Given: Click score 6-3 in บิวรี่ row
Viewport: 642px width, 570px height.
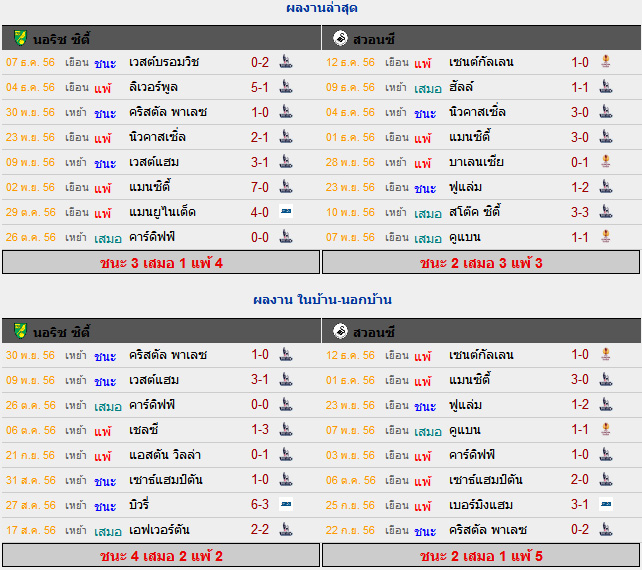Looking at the screenshot, I should coord(260,504).
